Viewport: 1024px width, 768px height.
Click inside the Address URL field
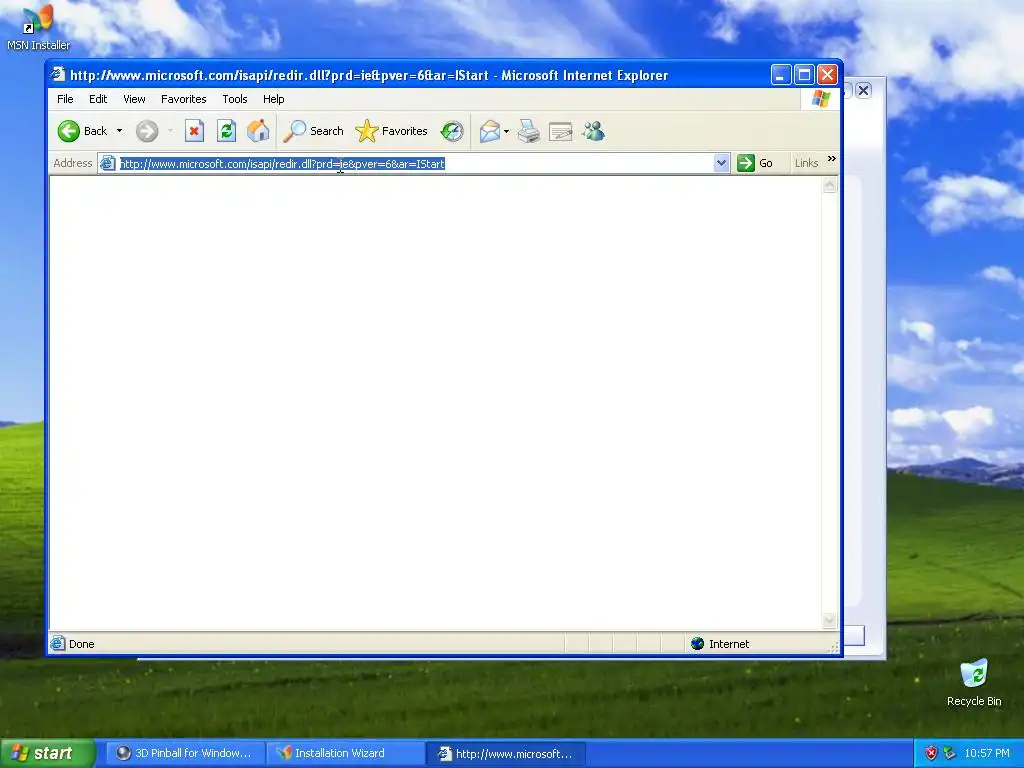415,163
